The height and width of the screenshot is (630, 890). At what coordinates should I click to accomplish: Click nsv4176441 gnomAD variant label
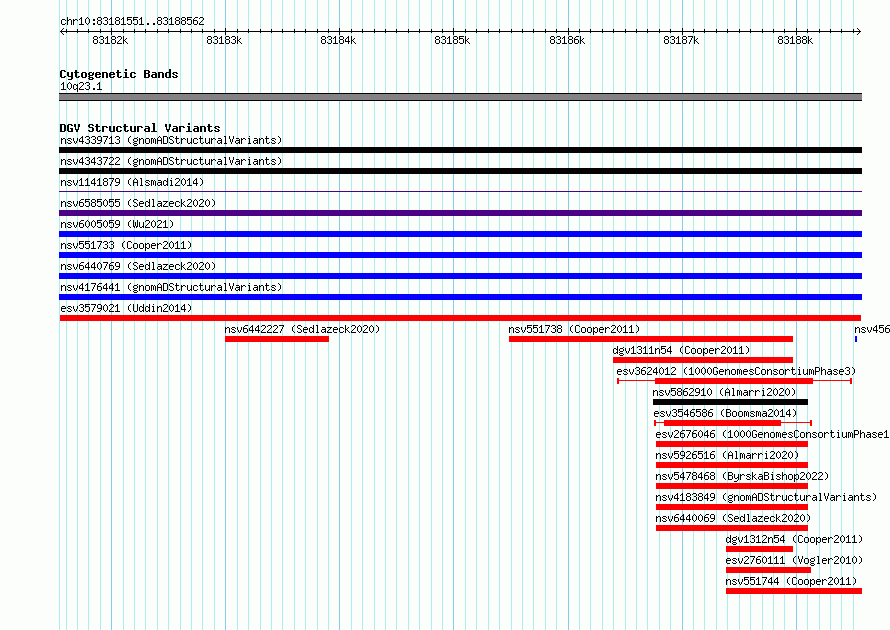point(171,287)
